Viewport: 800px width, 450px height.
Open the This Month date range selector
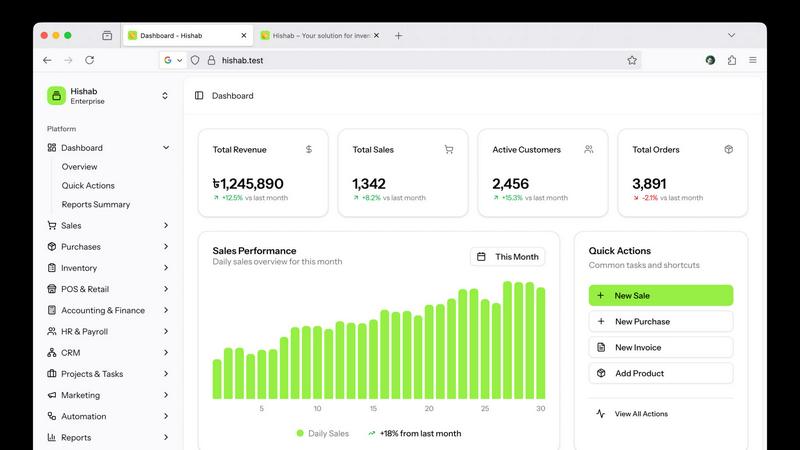(508, 257)
